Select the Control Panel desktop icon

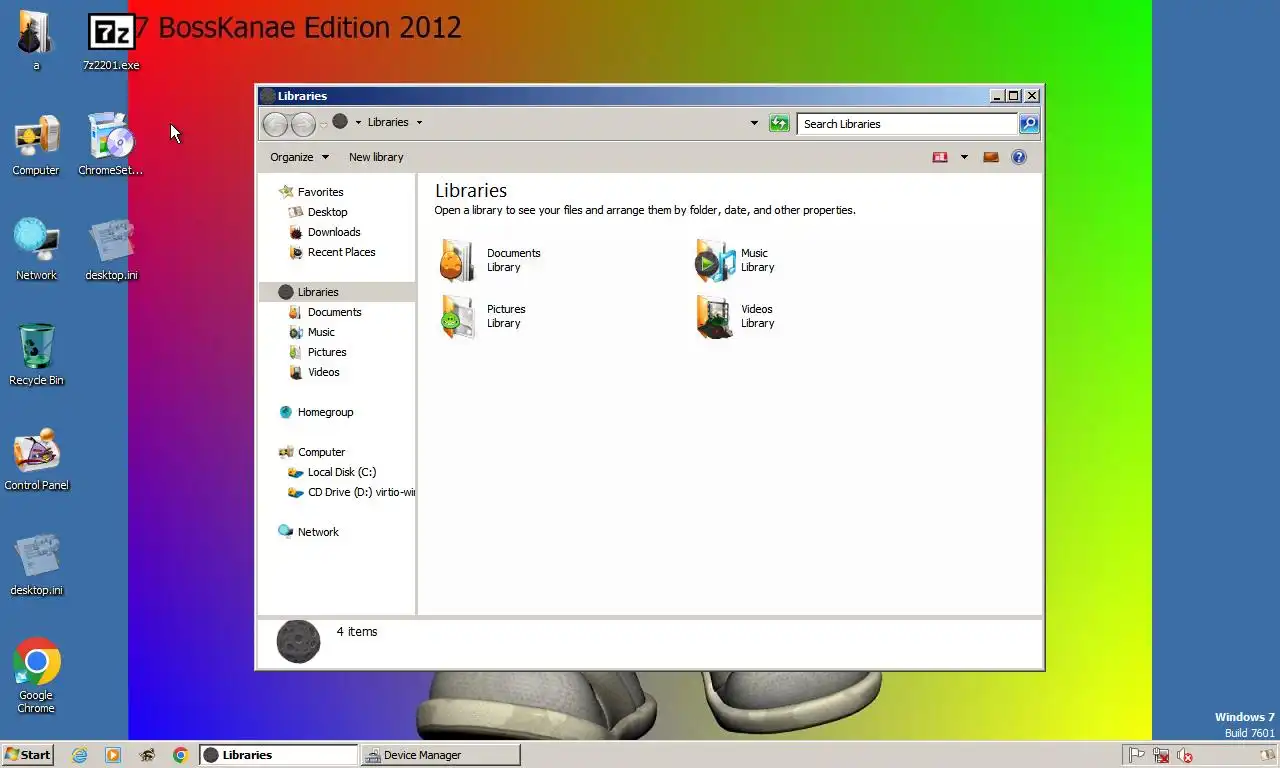[36, 459]
